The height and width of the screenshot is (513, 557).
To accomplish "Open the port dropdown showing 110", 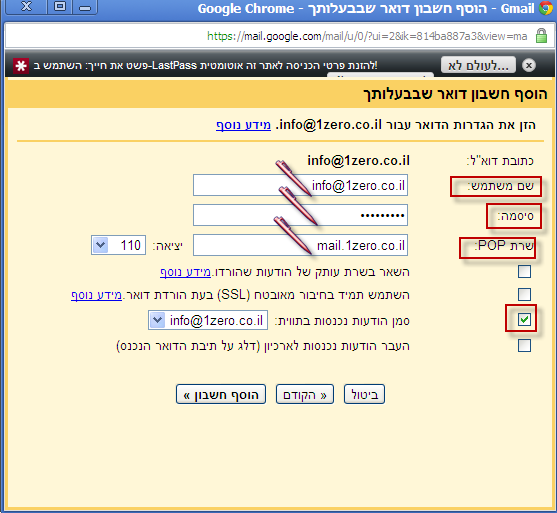I will pos(118,245).
